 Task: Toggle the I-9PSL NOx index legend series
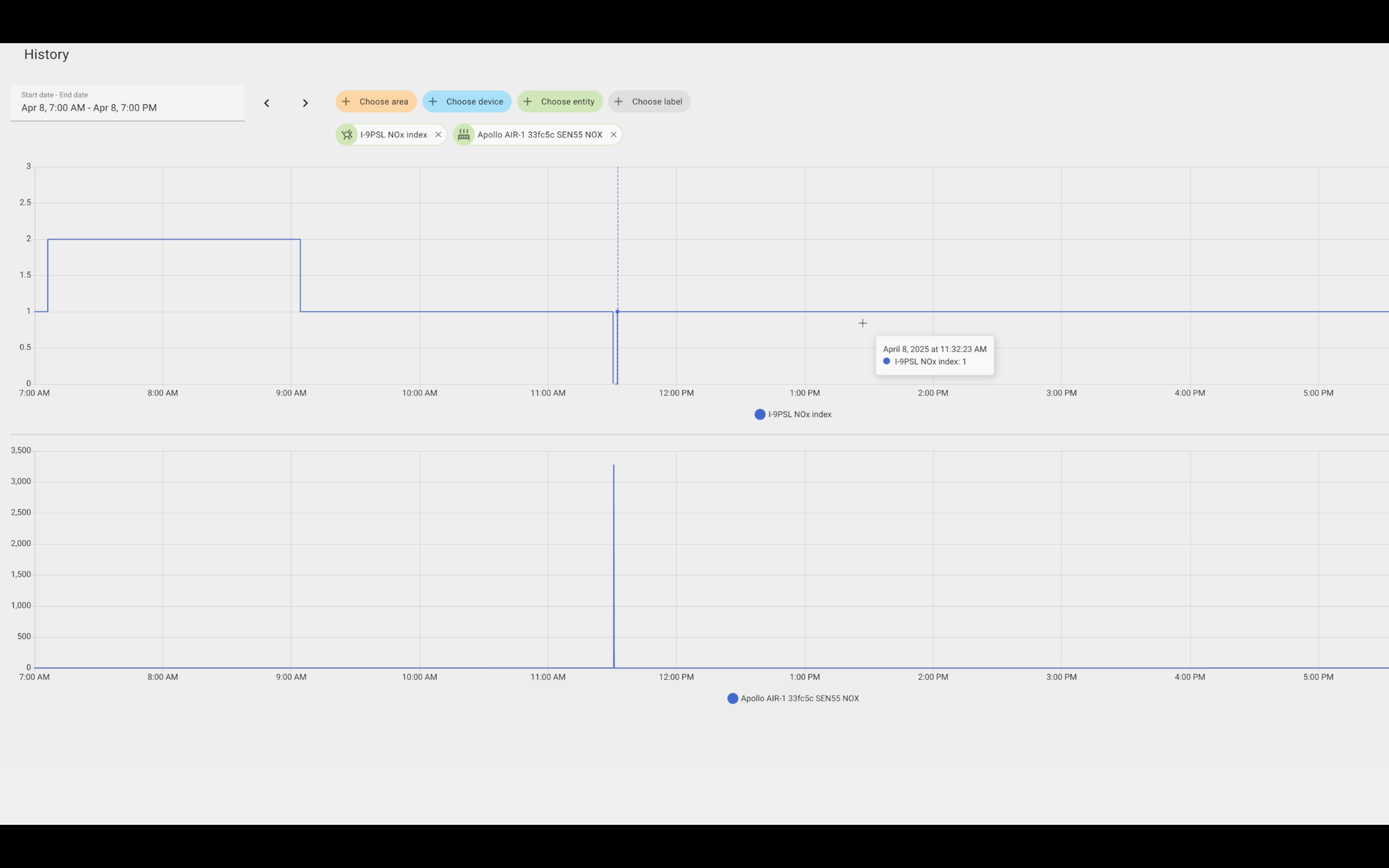coord(799,415)
